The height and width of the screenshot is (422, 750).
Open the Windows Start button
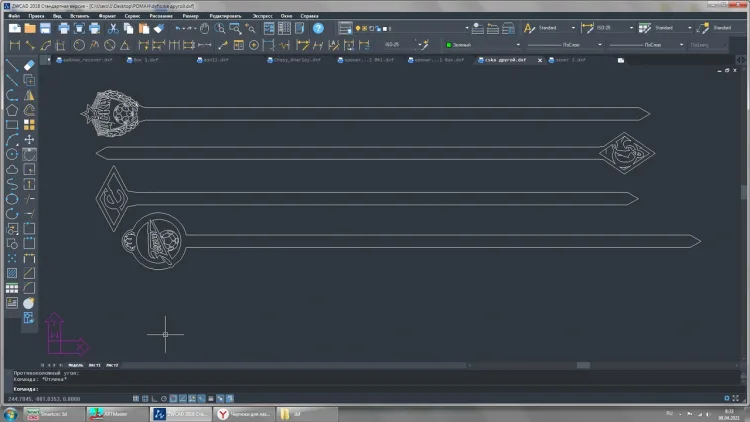click(11, 414)
